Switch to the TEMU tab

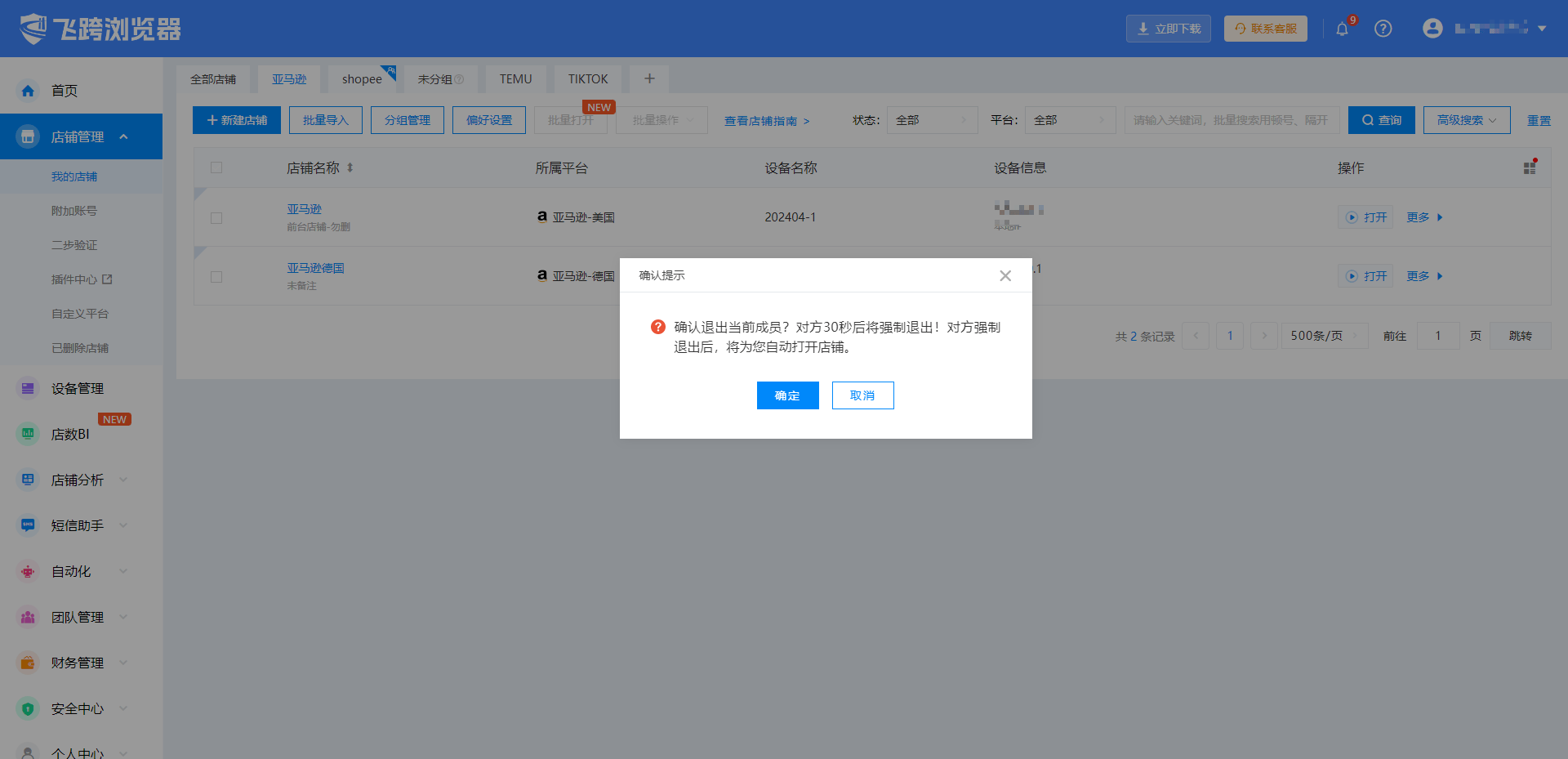coord(516,79)
